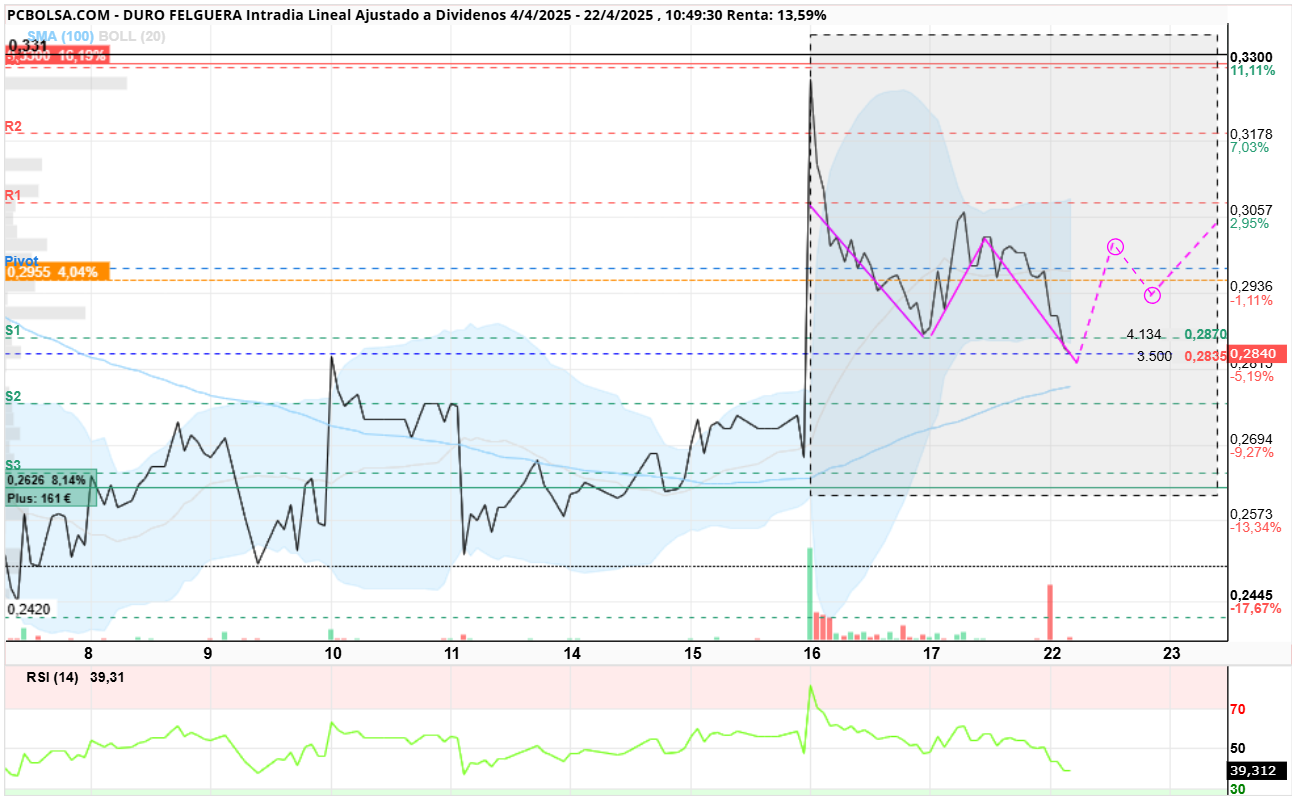Click the tall red volume bar at 22
Screen dimensions: 1296x800
pos(1050,612)
